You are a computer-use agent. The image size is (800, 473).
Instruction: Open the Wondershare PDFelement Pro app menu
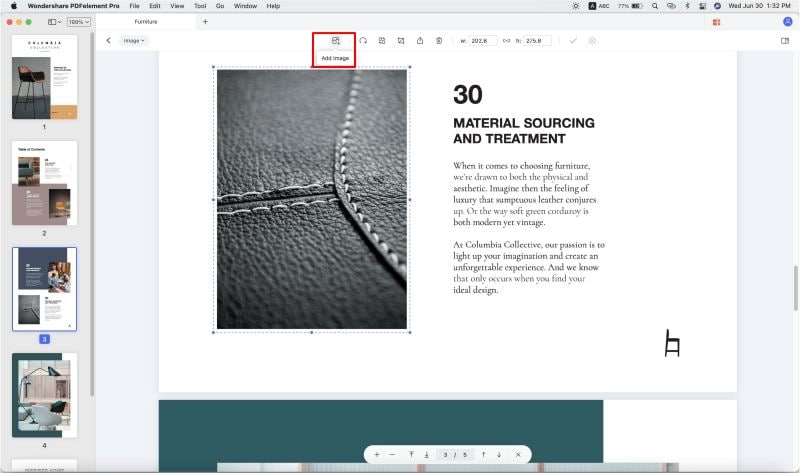pyautogui.click(x=73, y=6)
